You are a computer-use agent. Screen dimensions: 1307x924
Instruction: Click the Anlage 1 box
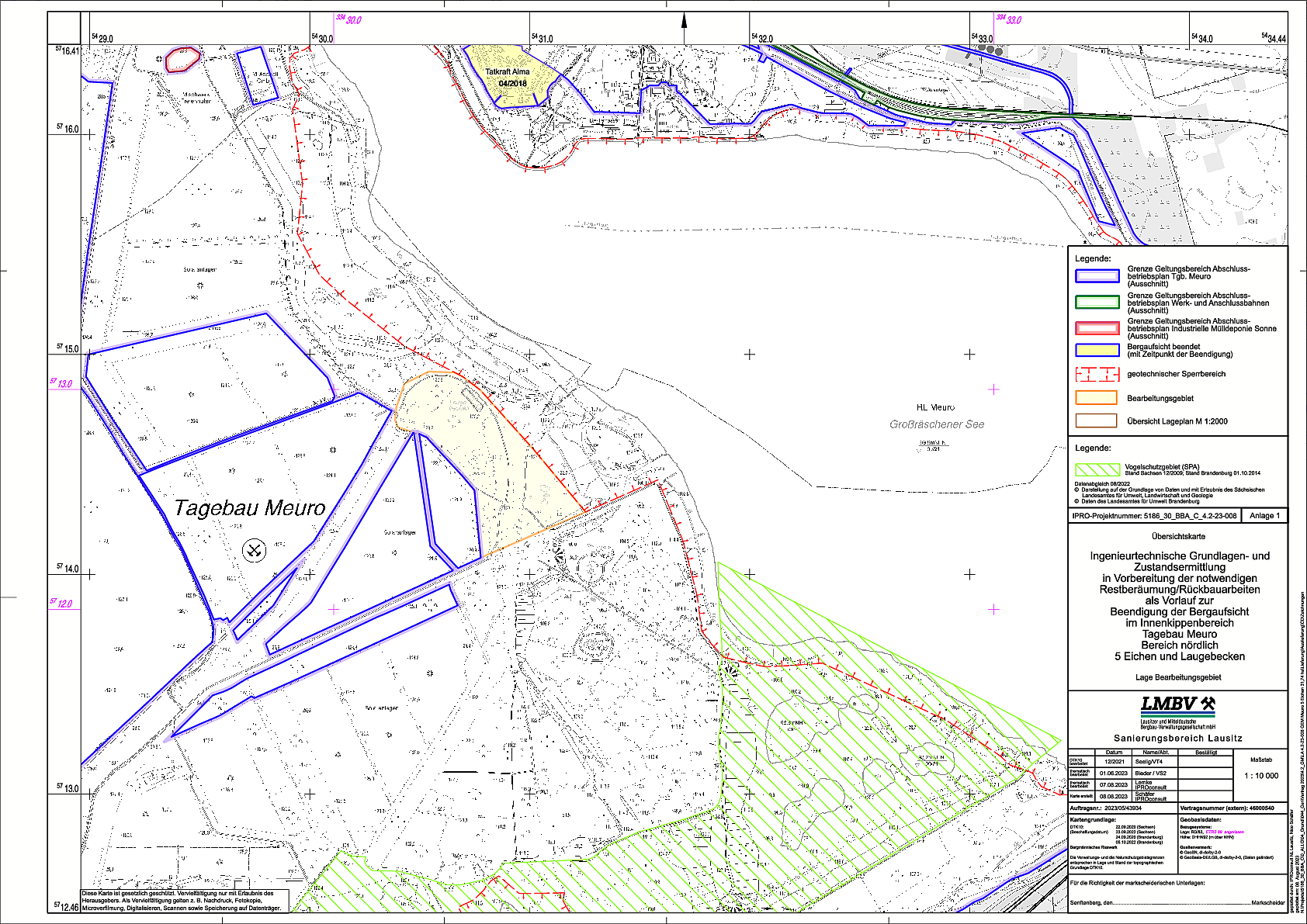[x=1264, y=516]
